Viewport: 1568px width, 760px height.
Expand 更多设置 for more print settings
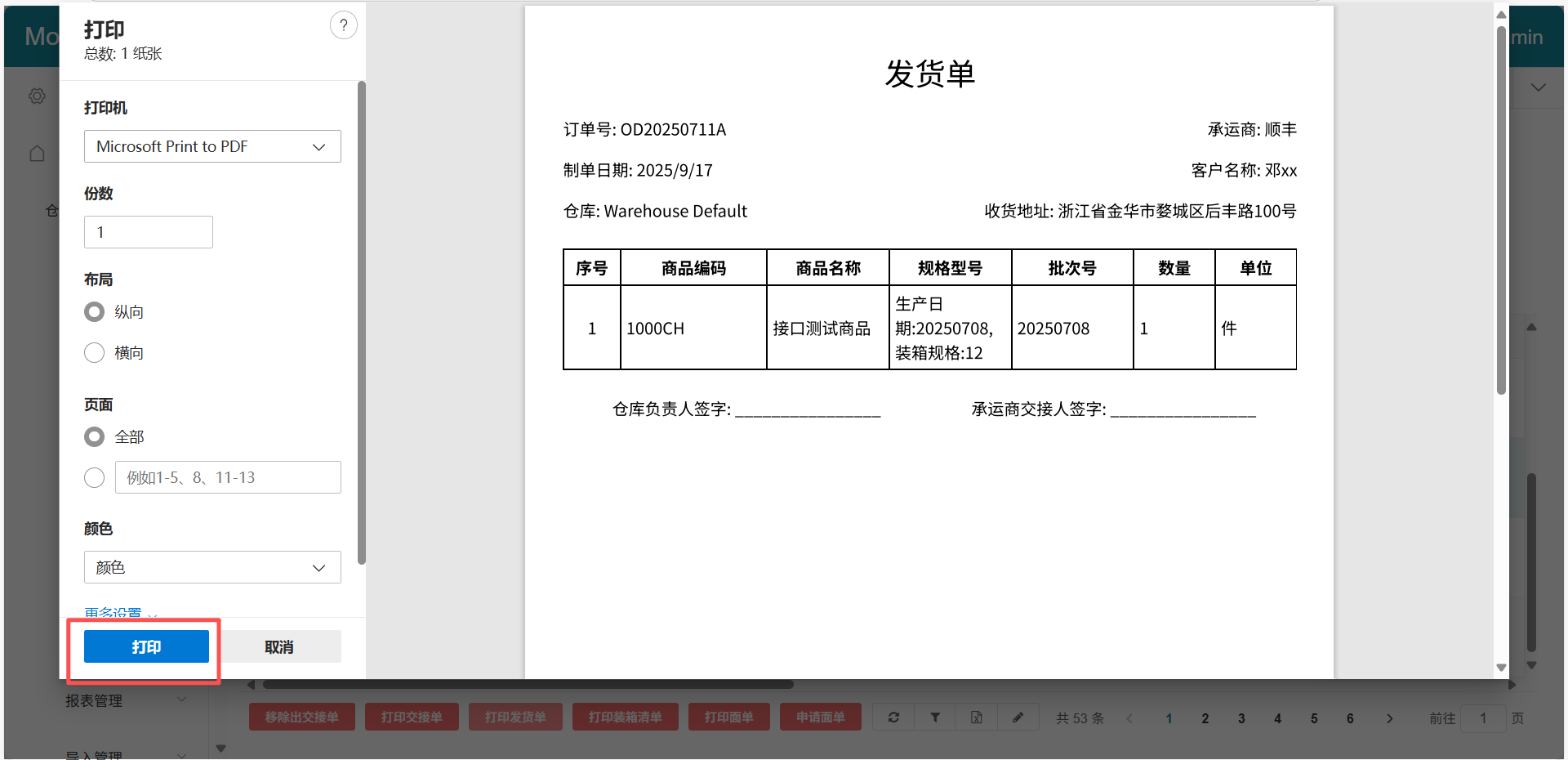pos(113,611)
